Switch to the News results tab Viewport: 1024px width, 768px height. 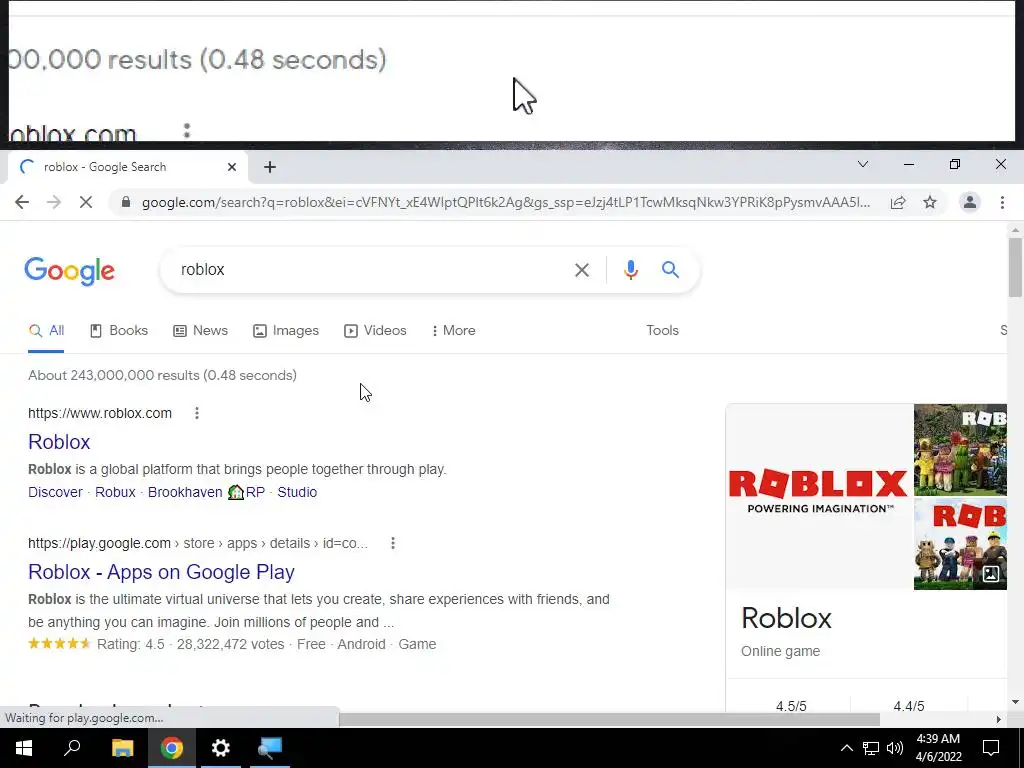200,330
